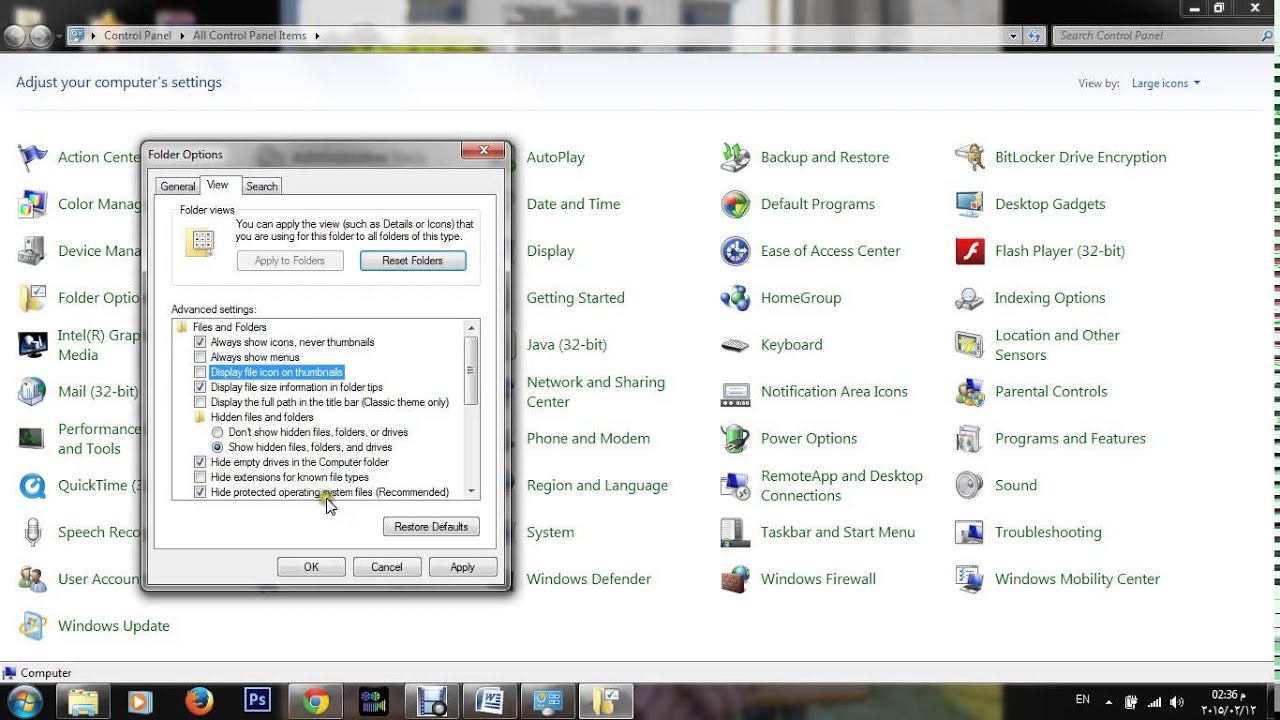Viewport: 1280px width, 720px height.
Task: Open the Windows Mobility Center icon
Action: click(970, 579)
